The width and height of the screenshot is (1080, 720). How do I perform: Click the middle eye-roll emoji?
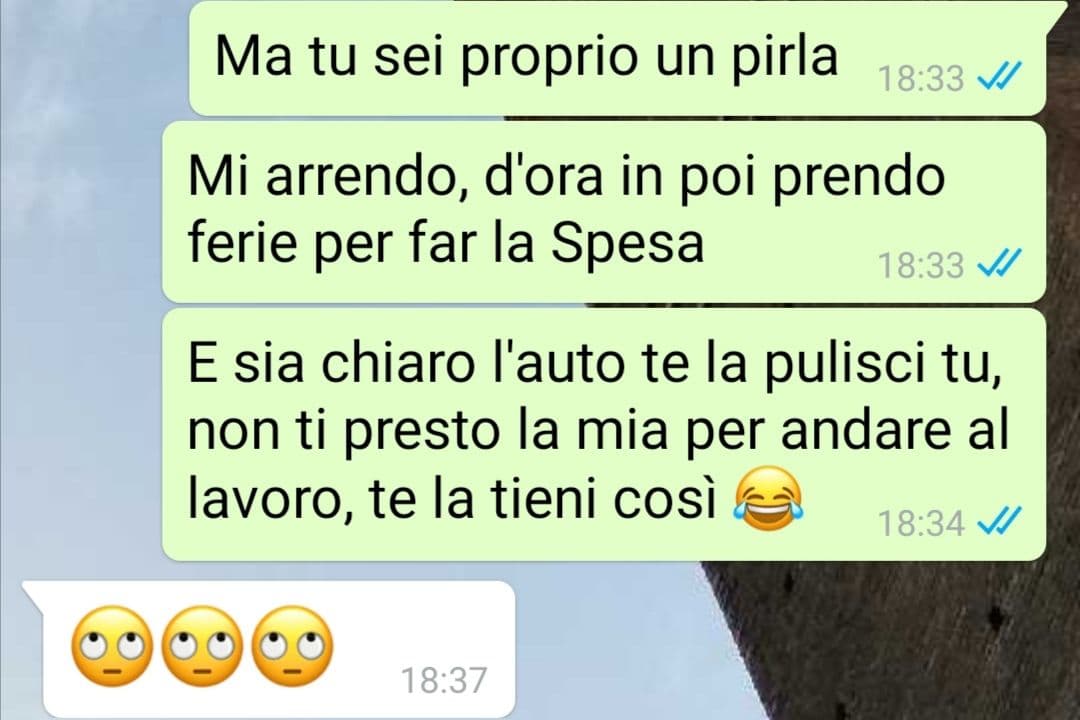[202, 646]
